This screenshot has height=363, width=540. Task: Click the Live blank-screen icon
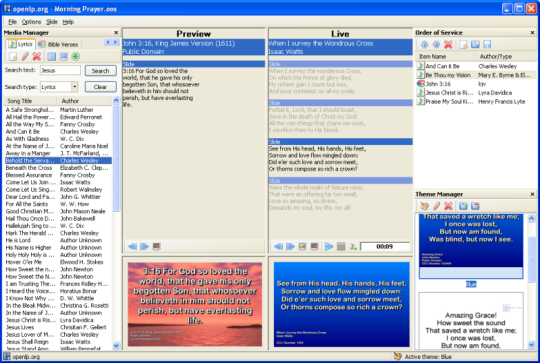[314, 247]
